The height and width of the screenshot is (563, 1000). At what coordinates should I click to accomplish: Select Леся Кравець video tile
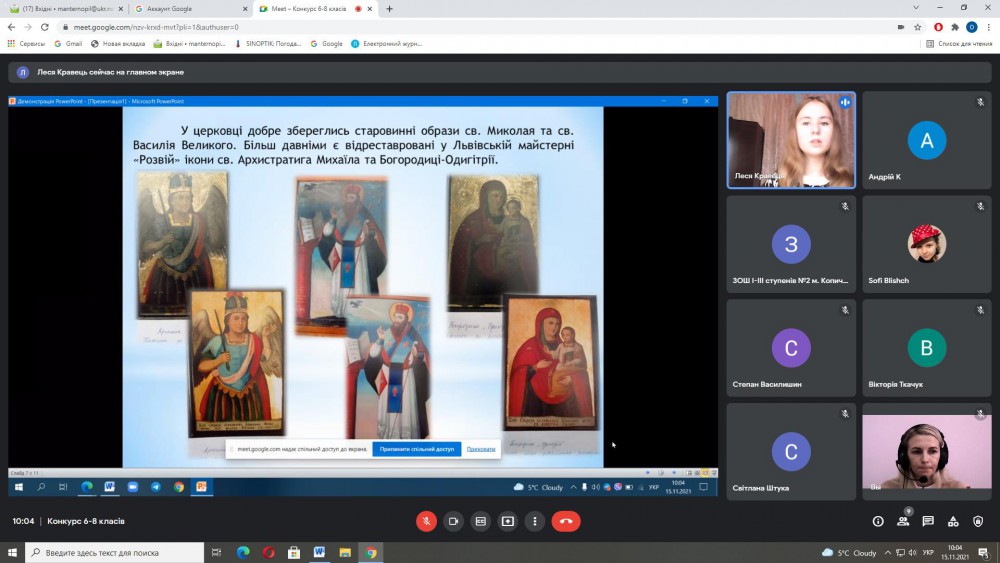791,140
